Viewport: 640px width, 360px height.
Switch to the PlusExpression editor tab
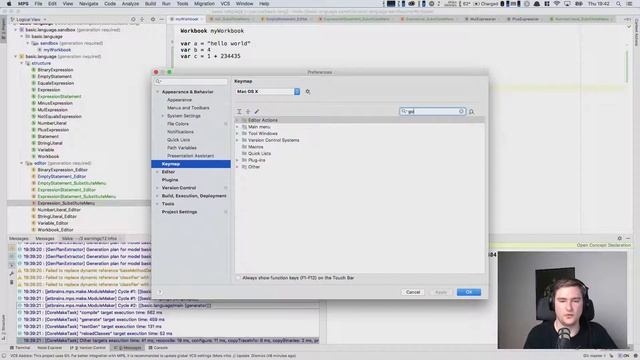525,19
